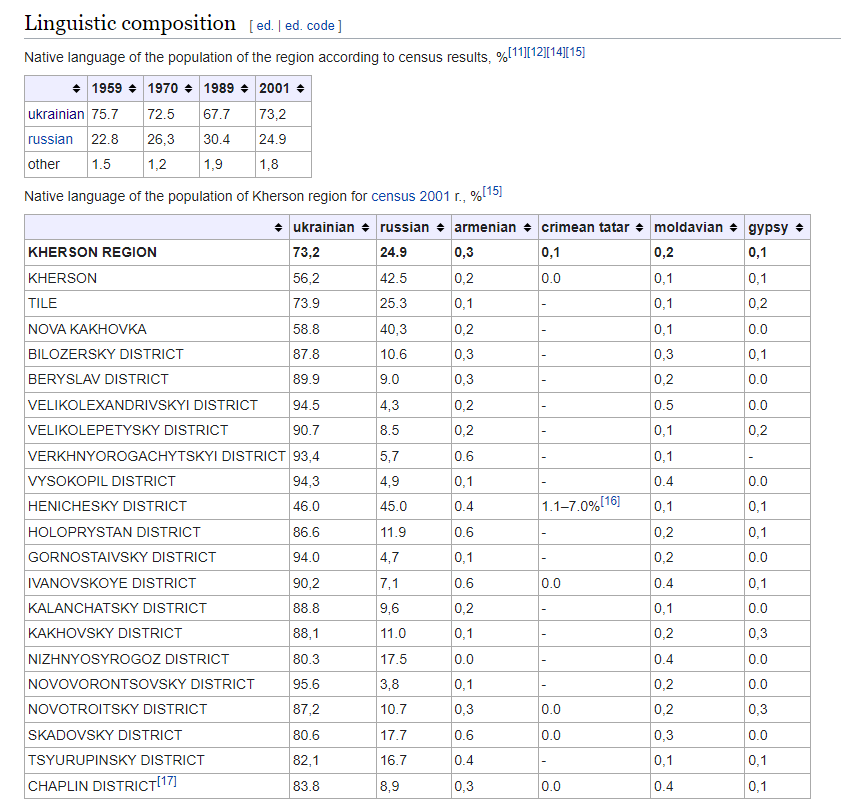Jump to footnote reference [11]
This screenshot has width=841, height=810.
518,51
